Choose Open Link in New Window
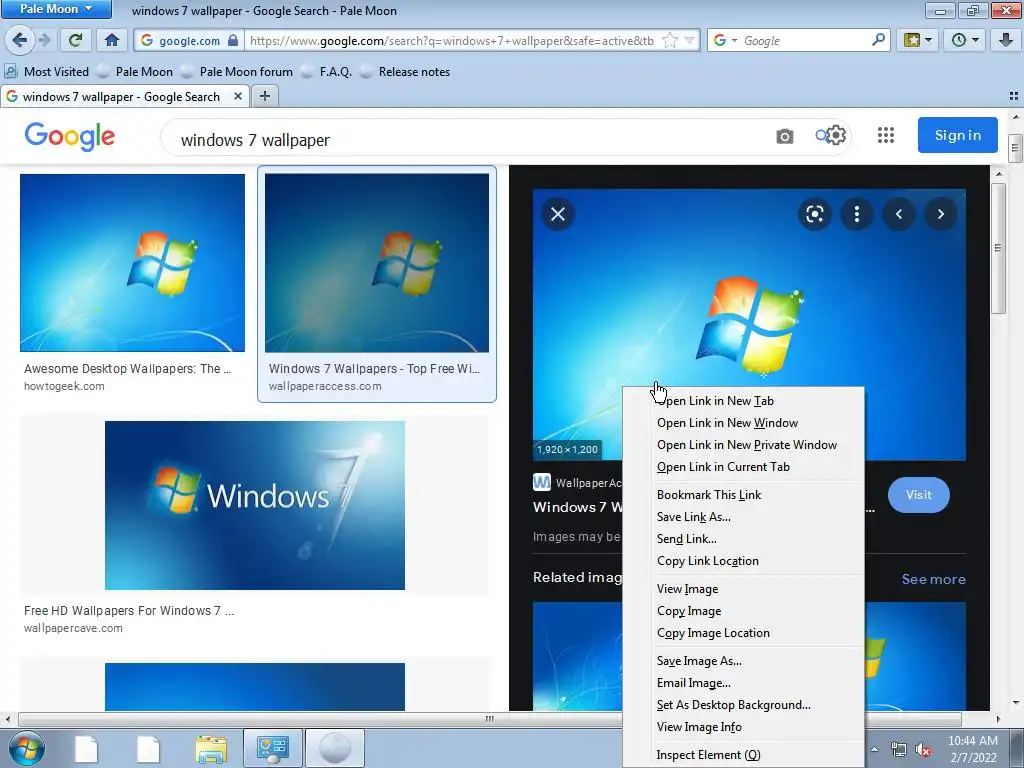The image size is (1024, 768). point(743,423)
